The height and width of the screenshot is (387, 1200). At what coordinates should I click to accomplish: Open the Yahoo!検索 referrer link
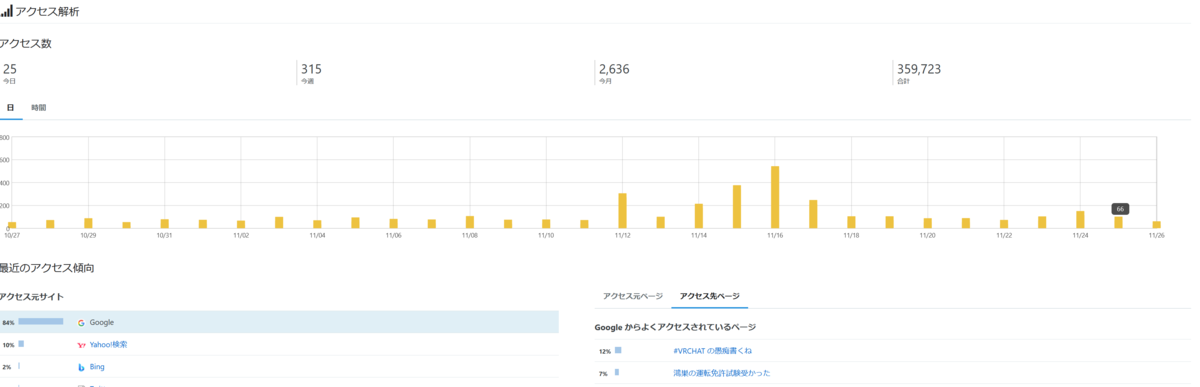[x=108, y=345]
